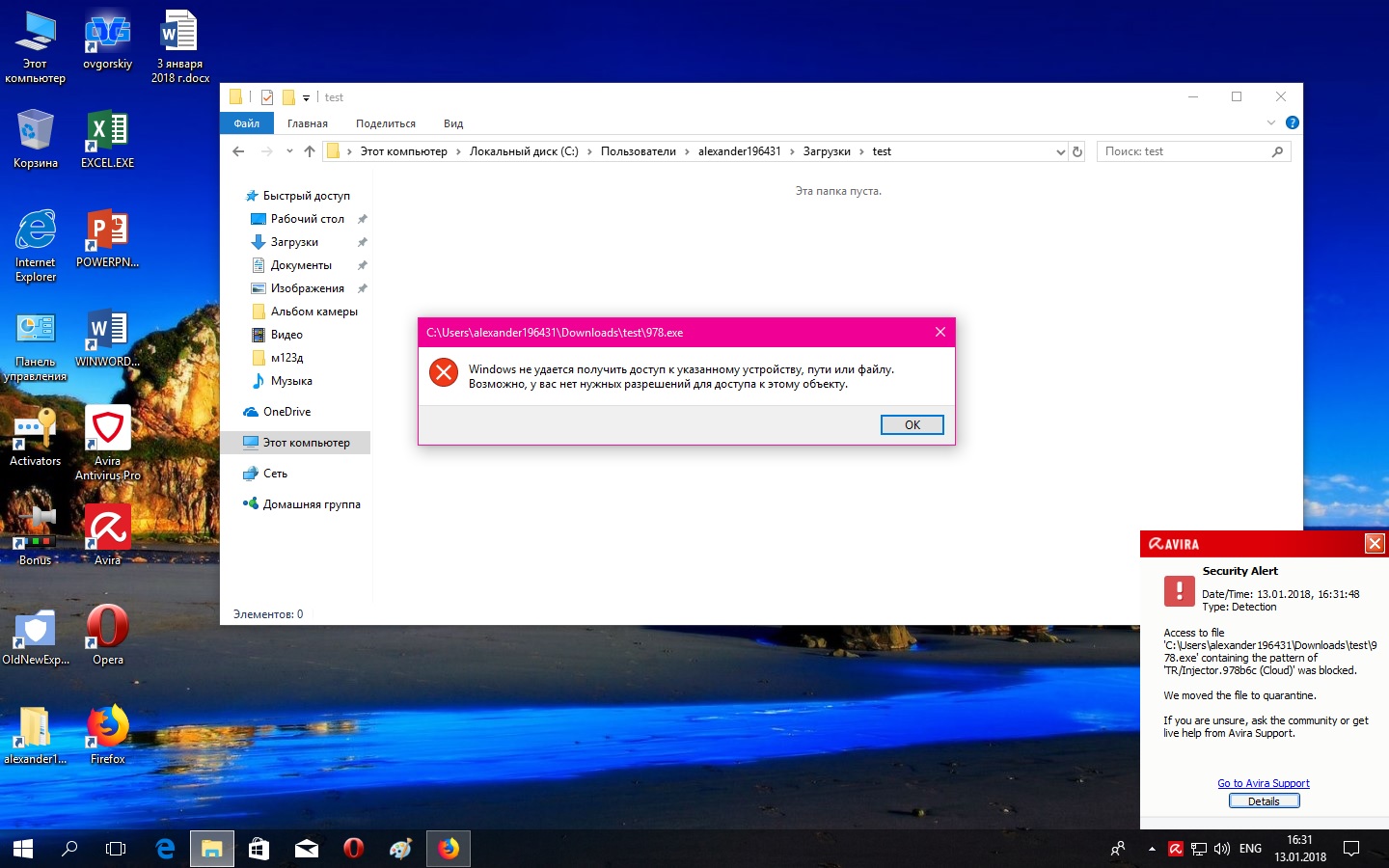Open the Файл tab in Explorer
The height and width of the screenshot is (868, 1389).
pyautogui.click(x=247, y=123)
